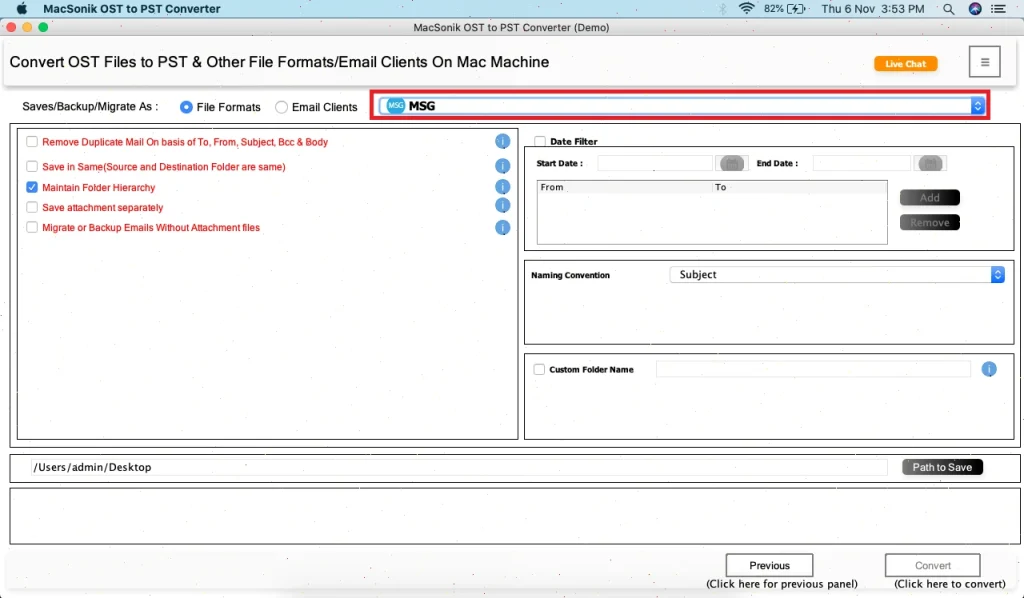Click the Custom Folder Name text field

[812, 369]
